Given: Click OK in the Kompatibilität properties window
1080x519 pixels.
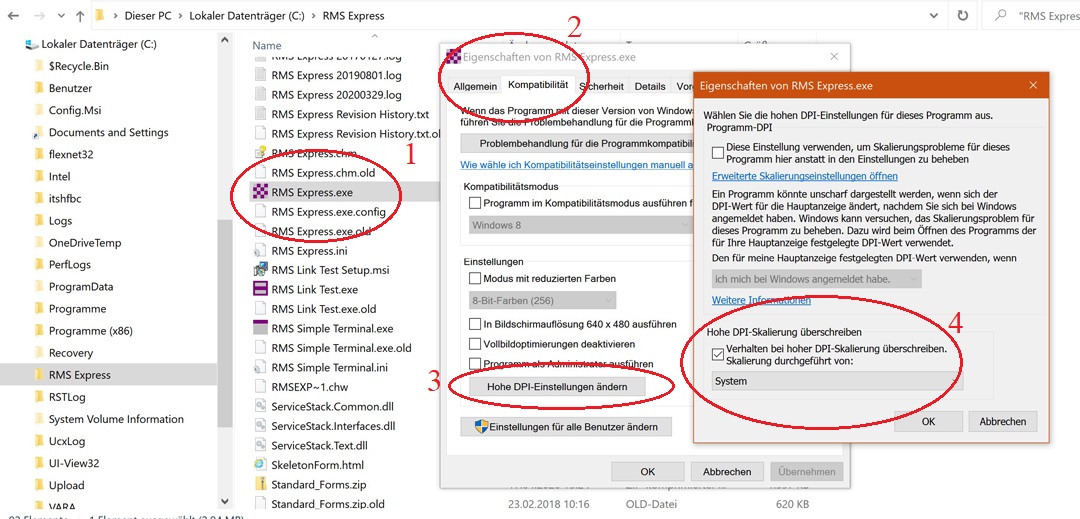Looking at the screenshot, I should point(647,472).
